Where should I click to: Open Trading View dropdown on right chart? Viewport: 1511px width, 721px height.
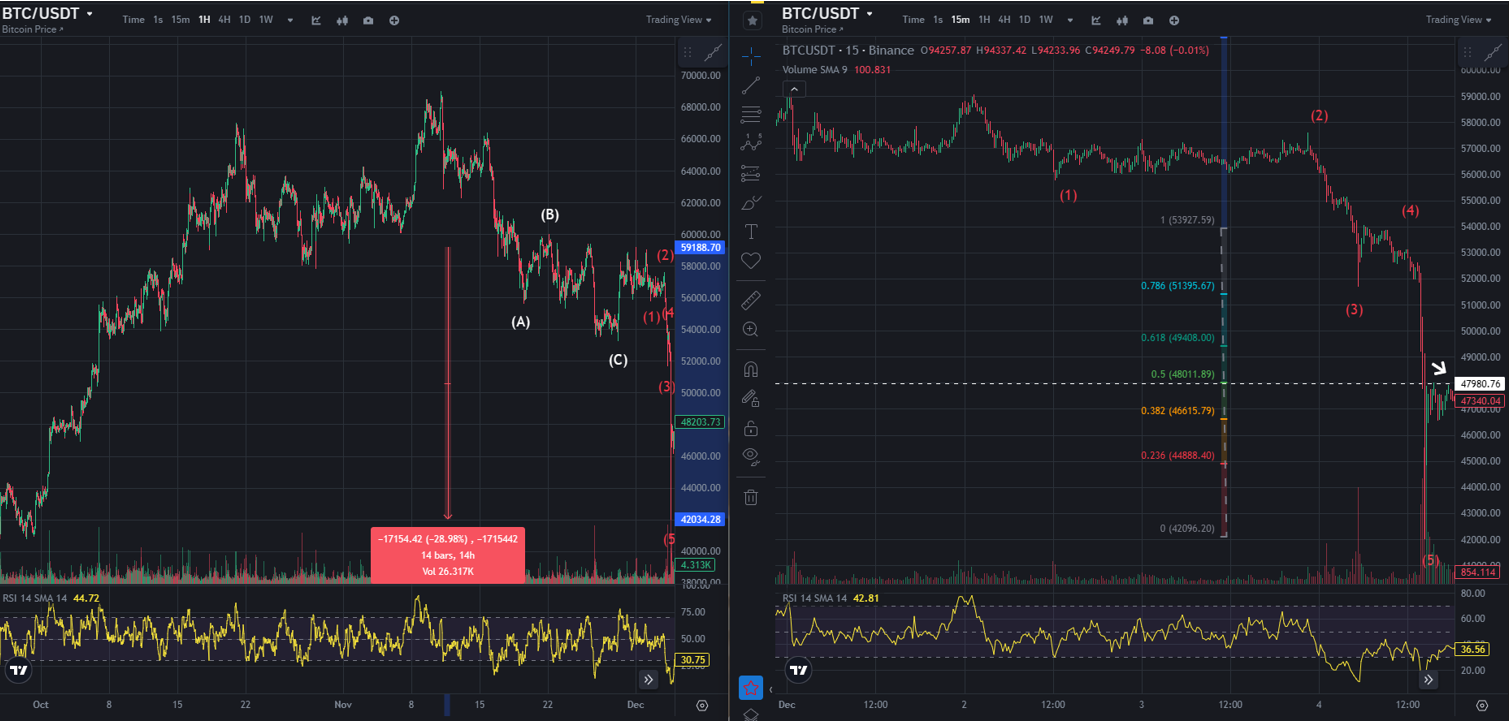coord(1459,20)
